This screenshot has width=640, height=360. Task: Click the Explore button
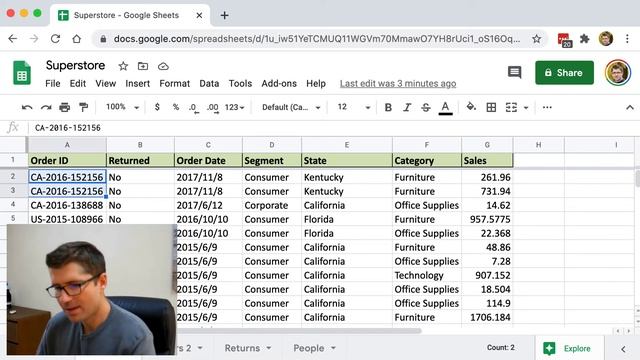[x=569, y=348]
